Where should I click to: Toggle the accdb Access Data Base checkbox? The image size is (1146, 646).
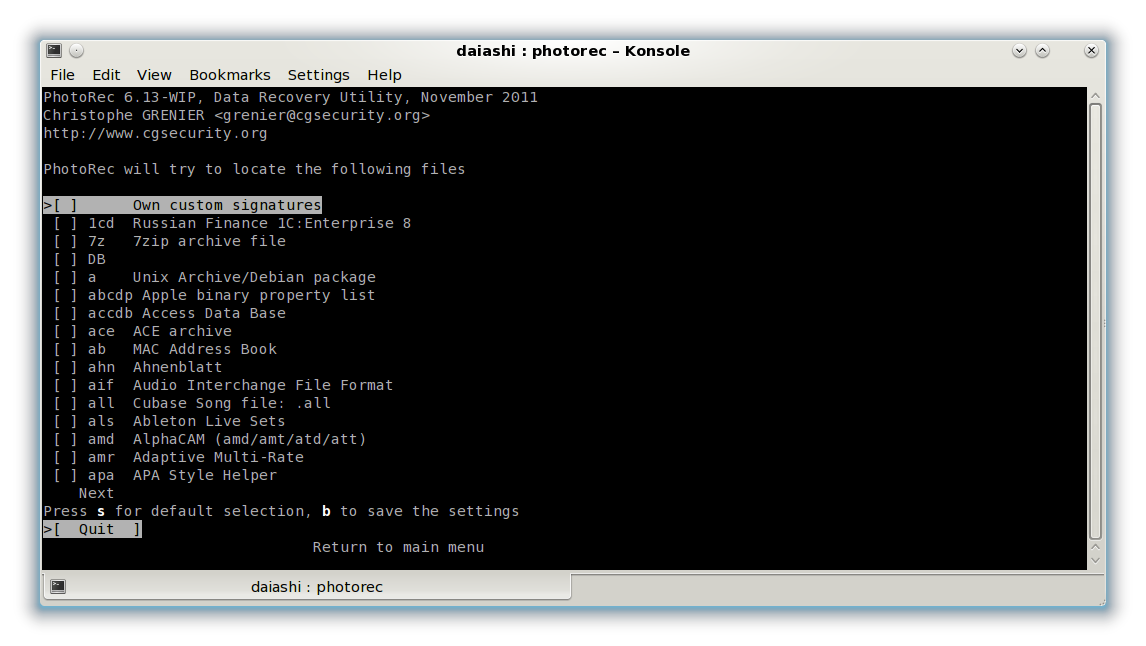(x=65, y=314)
